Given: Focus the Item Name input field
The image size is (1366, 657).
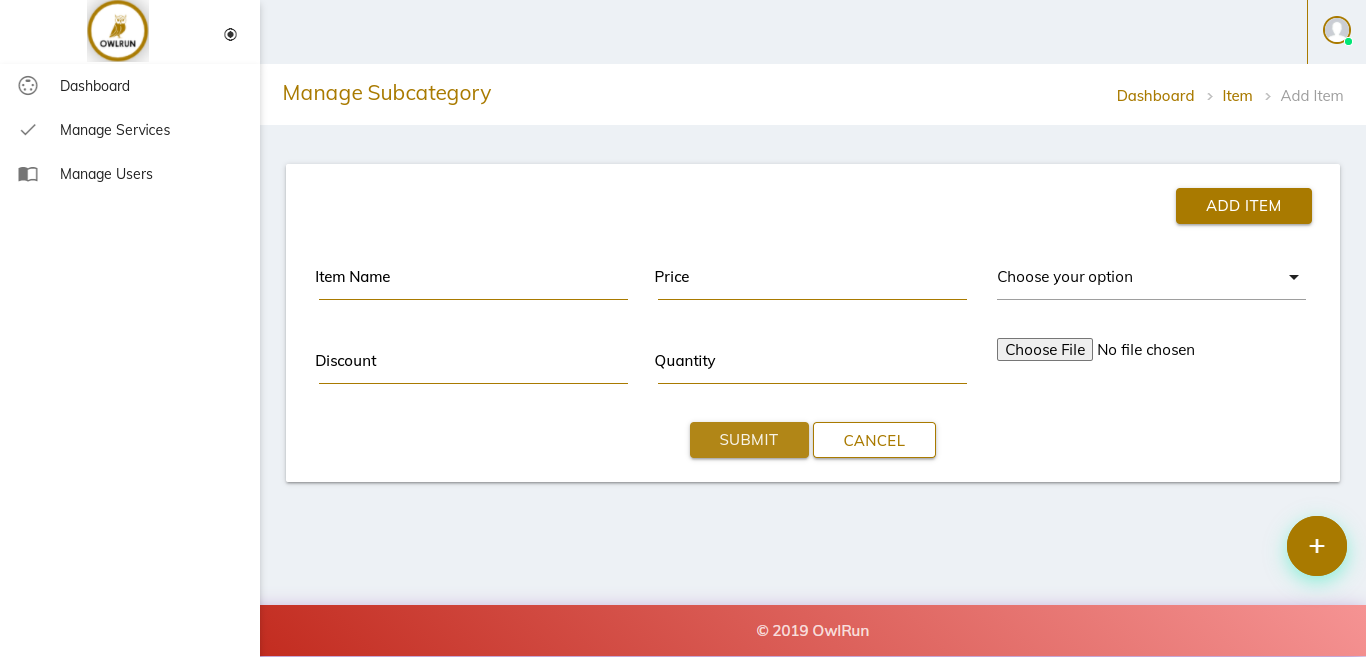Looking at the screenshot, I should [x=472, y=280].
